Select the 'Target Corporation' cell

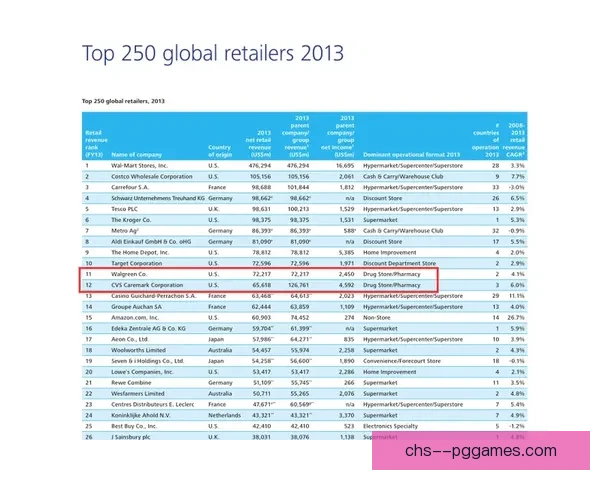137,263
